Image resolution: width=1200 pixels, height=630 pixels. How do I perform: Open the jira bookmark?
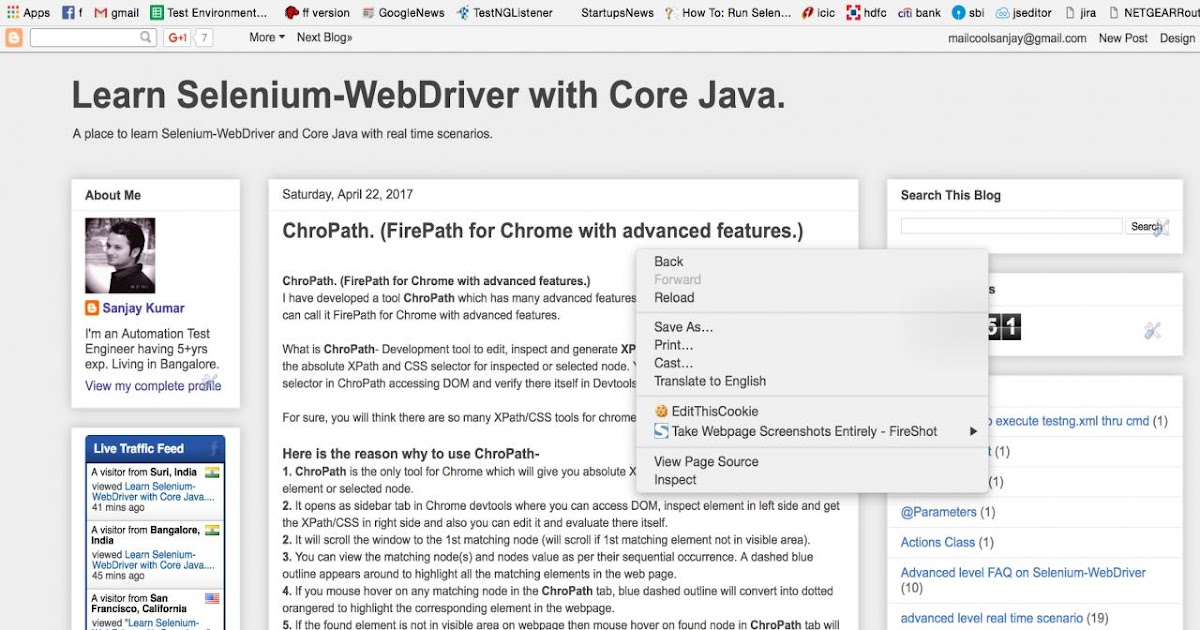(x=1080, y=13)
